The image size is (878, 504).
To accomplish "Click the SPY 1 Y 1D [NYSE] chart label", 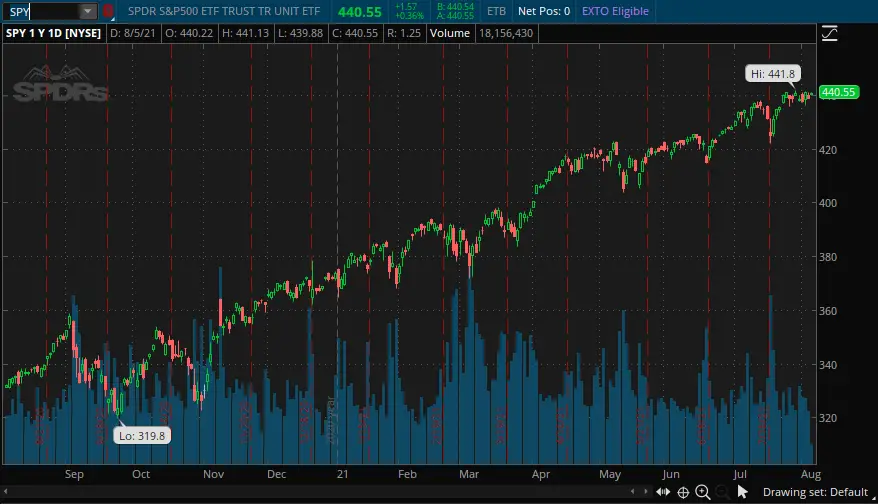I will 53,33.
